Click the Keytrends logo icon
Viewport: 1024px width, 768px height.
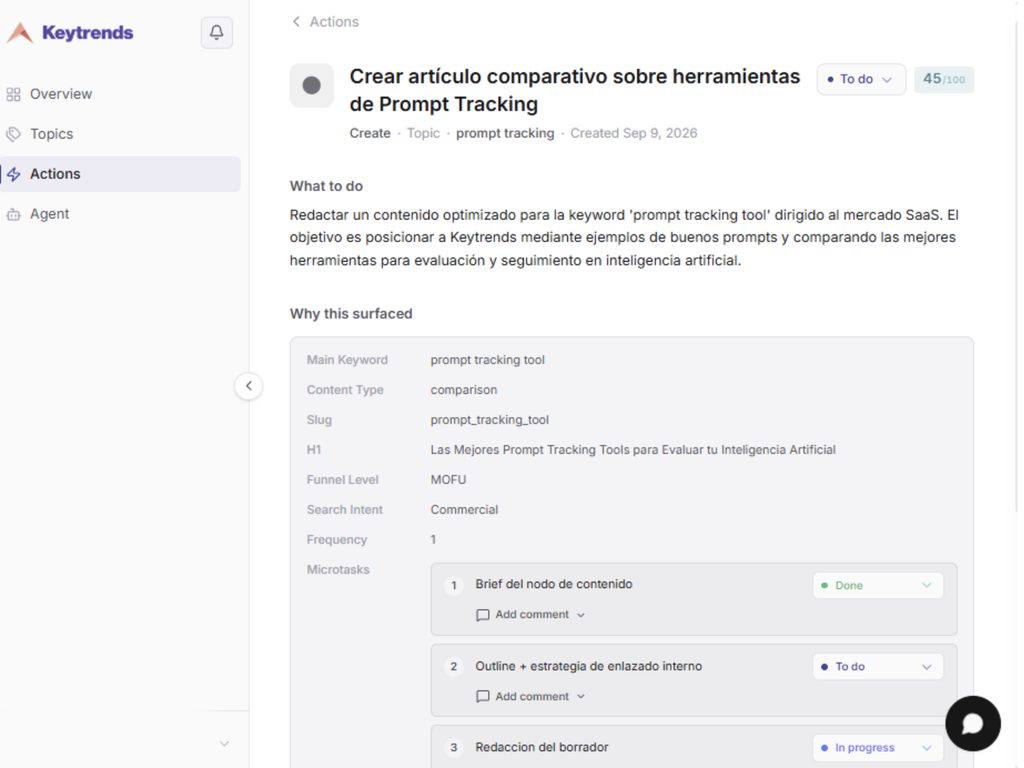pyautogui.click(x=20, y=33)
